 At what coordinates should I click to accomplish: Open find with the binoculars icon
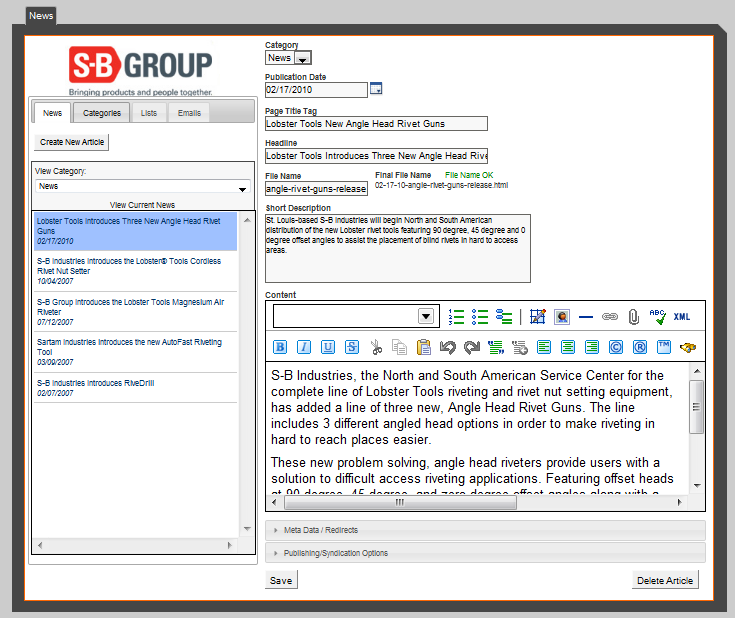pos(688,347)
